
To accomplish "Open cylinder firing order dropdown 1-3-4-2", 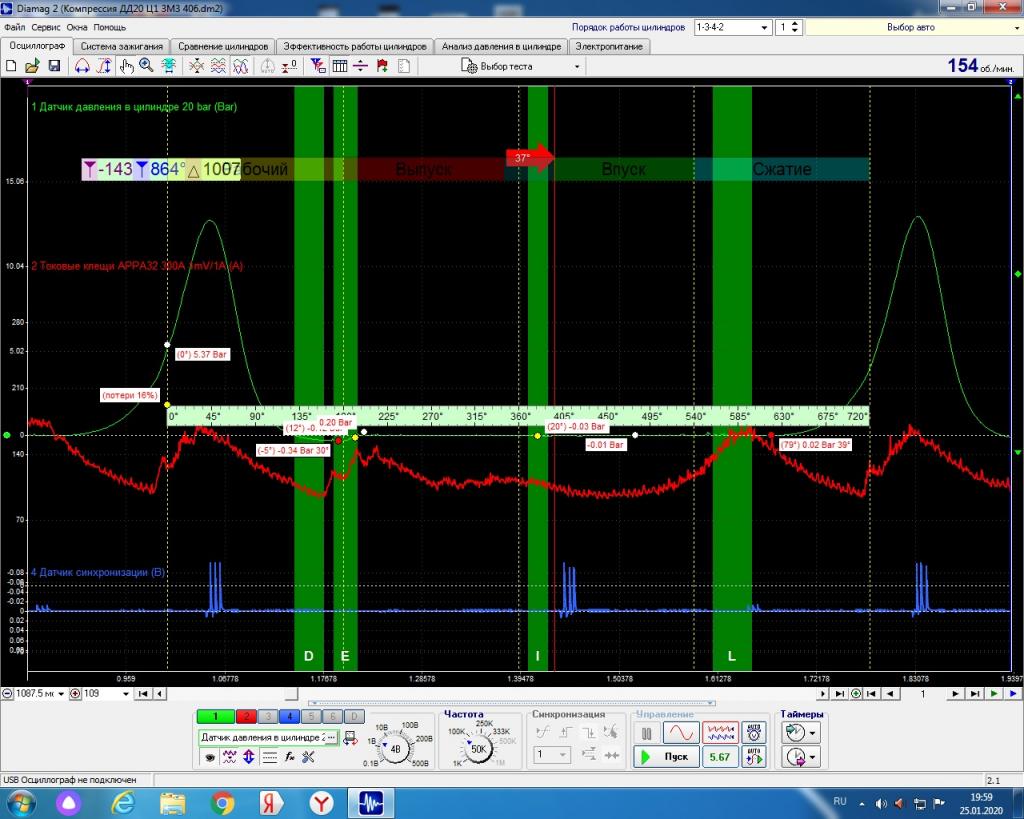I will 764,27.
